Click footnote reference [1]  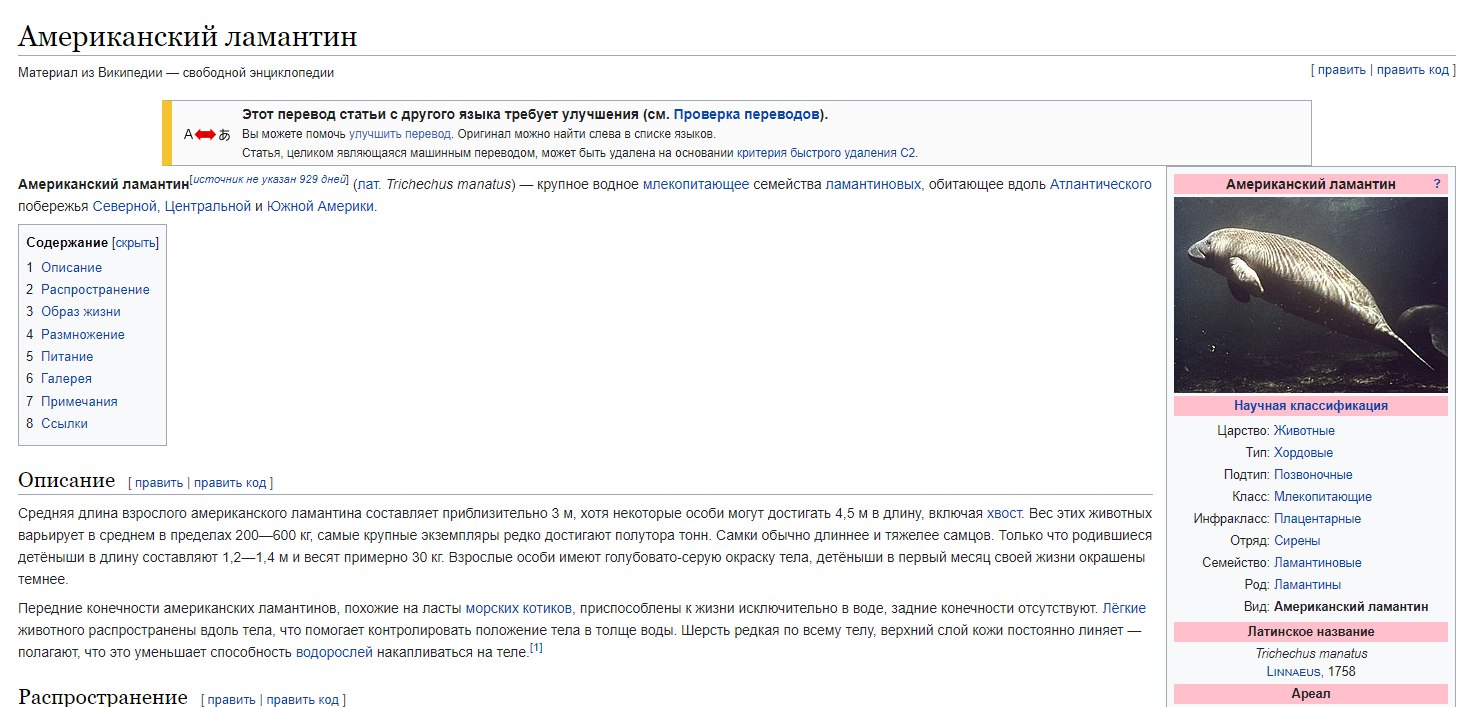click(536, 648)
